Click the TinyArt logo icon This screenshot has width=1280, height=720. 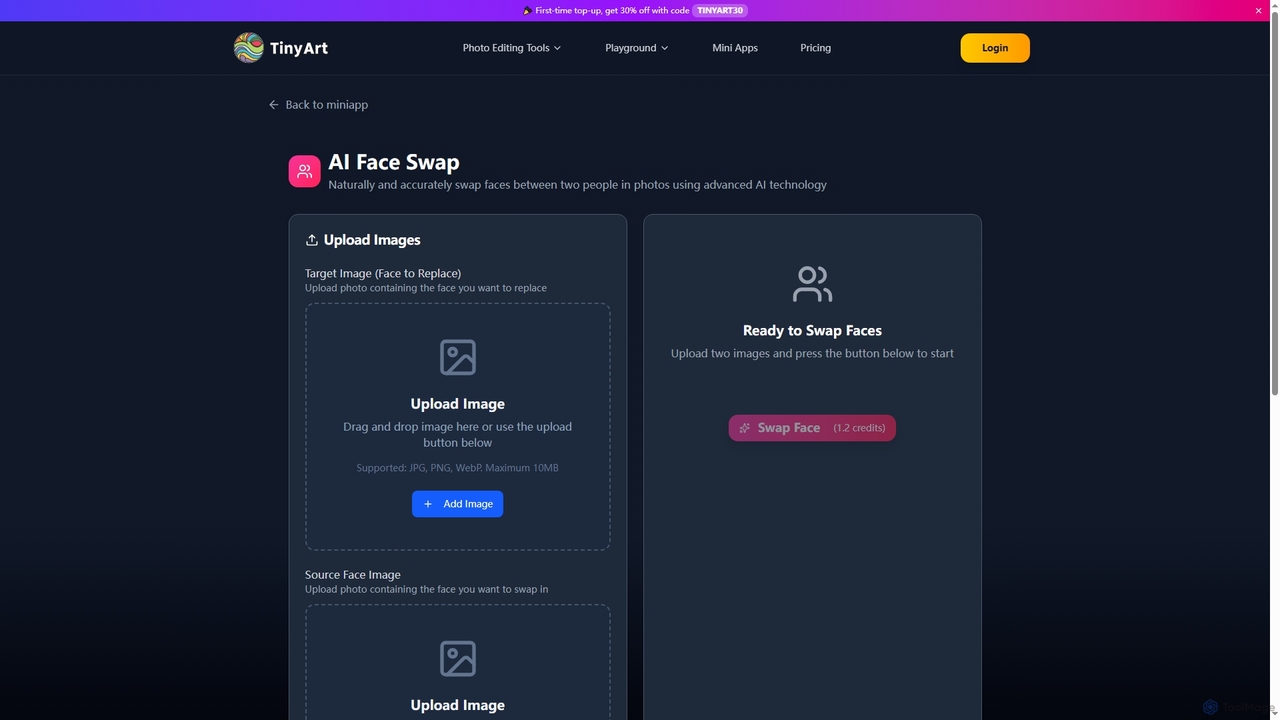tap(248, 47)
